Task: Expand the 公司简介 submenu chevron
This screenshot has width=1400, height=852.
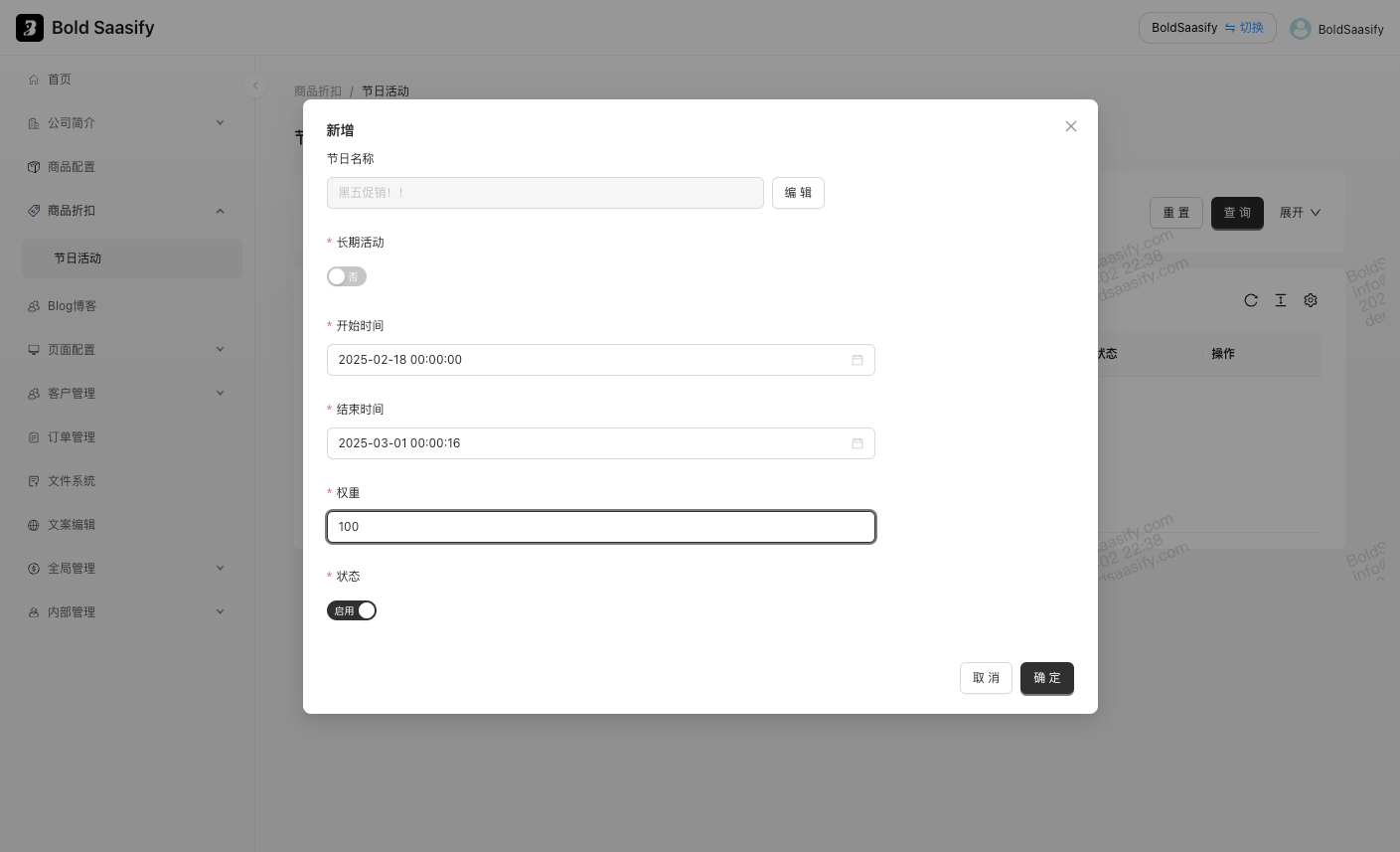Action: (x=221, y=123)
